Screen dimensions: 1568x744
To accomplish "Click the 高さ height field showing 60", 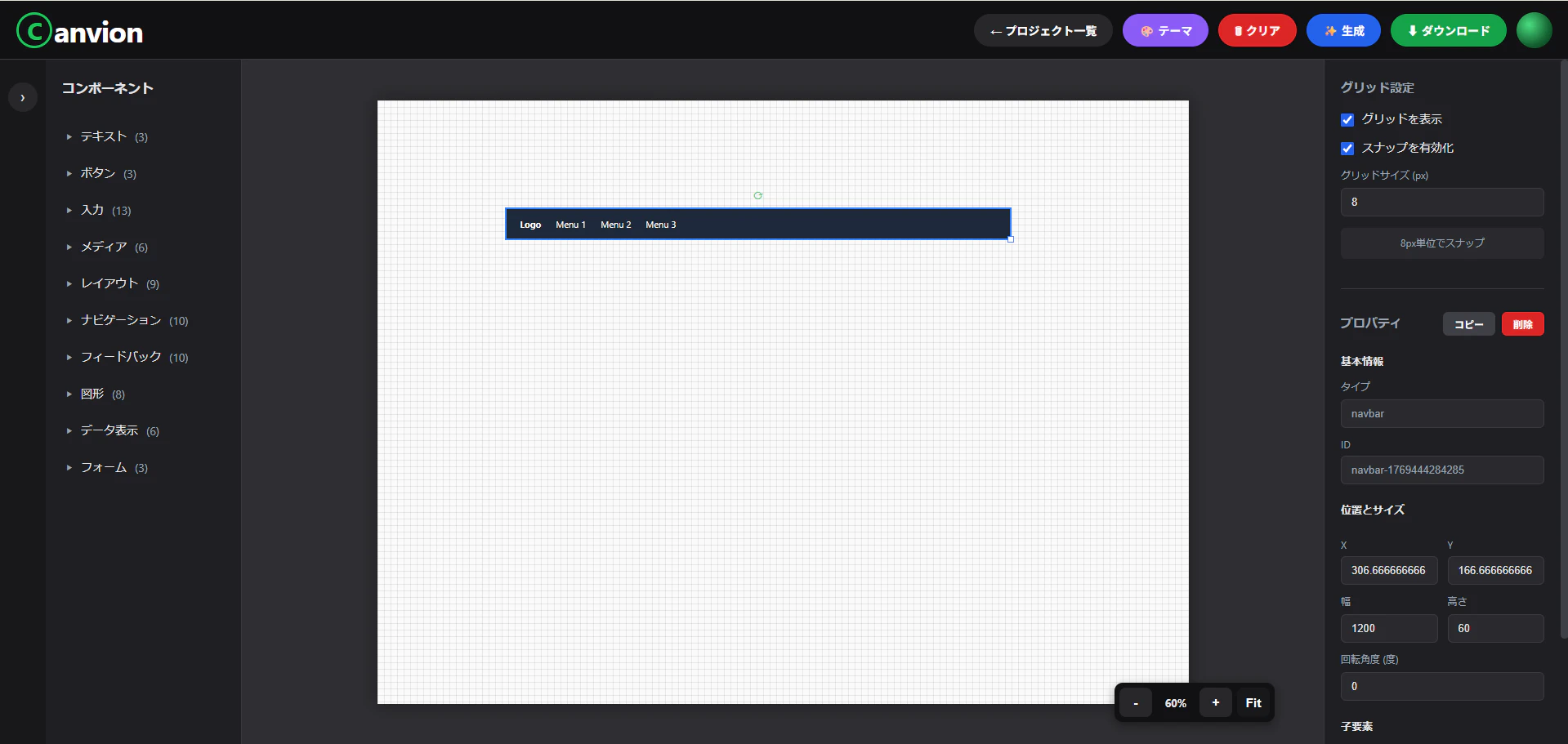I will point(1495,628).
